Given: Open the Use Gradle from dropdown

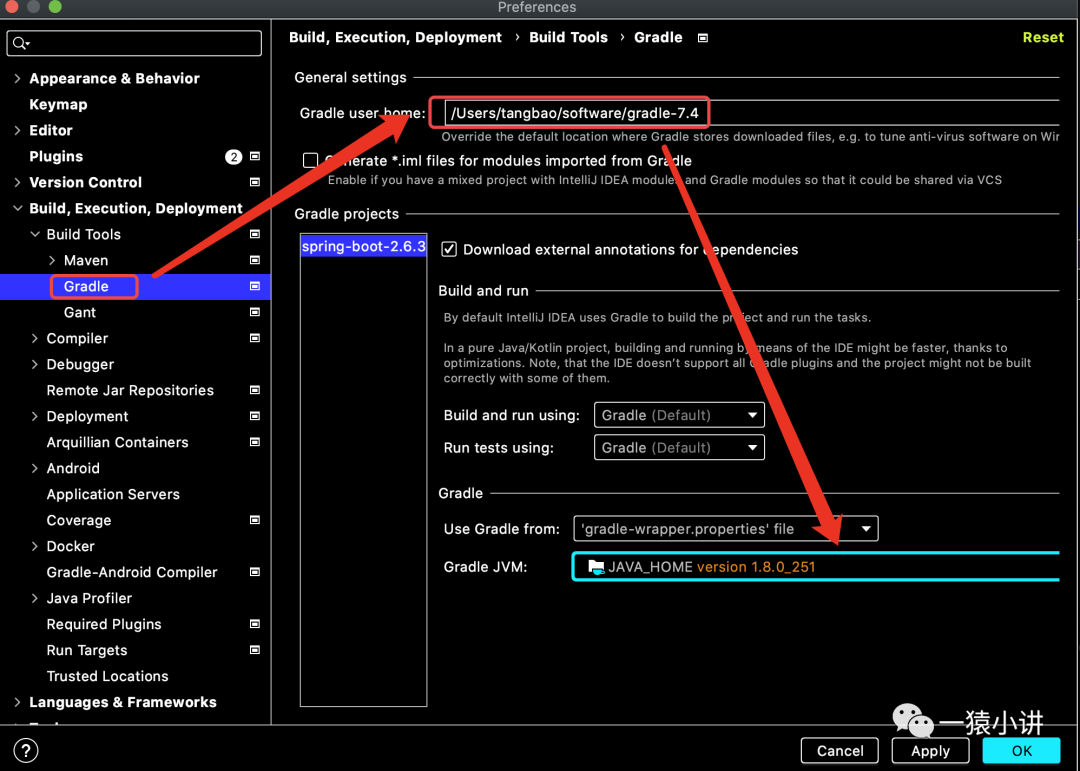Looking at the screenshot, I should tap(726, 529).
